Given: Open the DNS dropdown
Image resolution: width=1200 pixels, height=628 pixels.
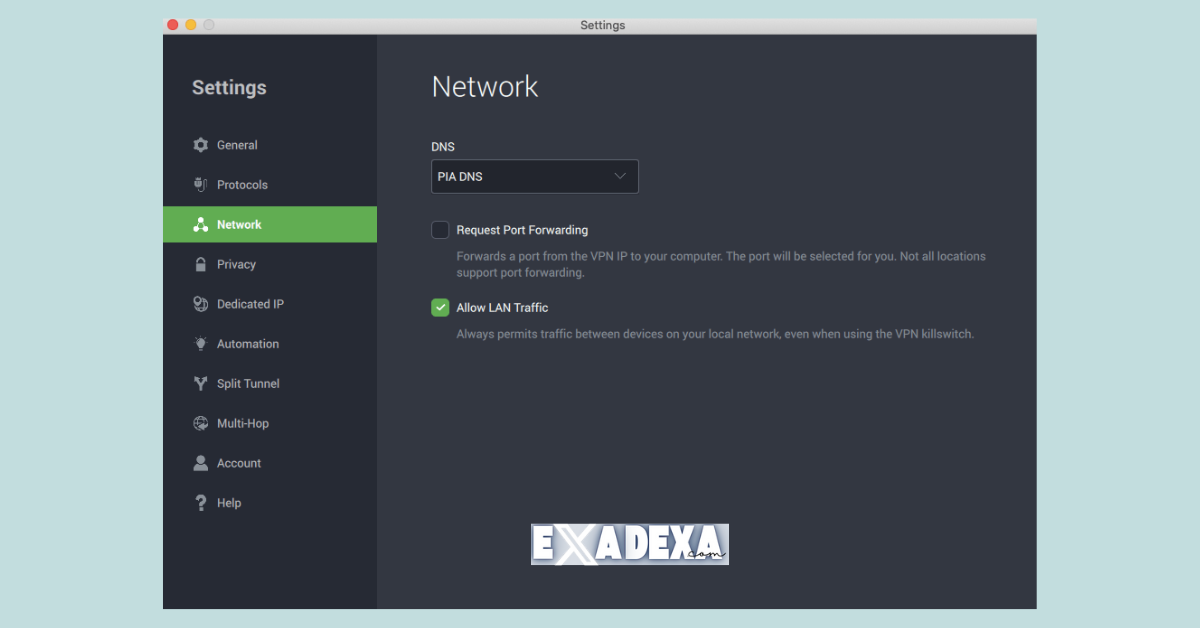Looking at the screenshot, I should [x=534, y=176].
